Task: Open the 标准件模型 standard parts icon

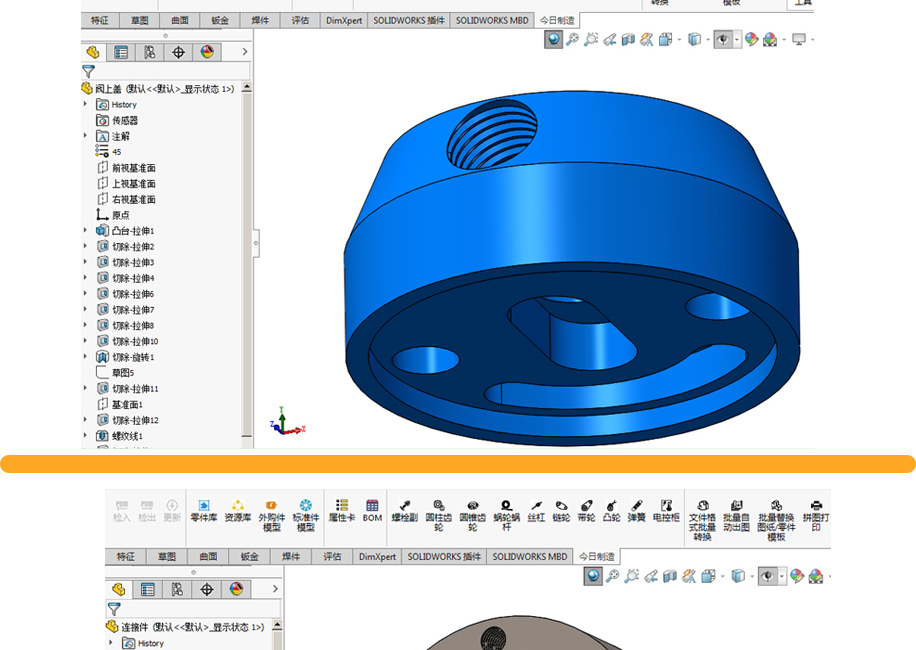Action: click(306, 516)
